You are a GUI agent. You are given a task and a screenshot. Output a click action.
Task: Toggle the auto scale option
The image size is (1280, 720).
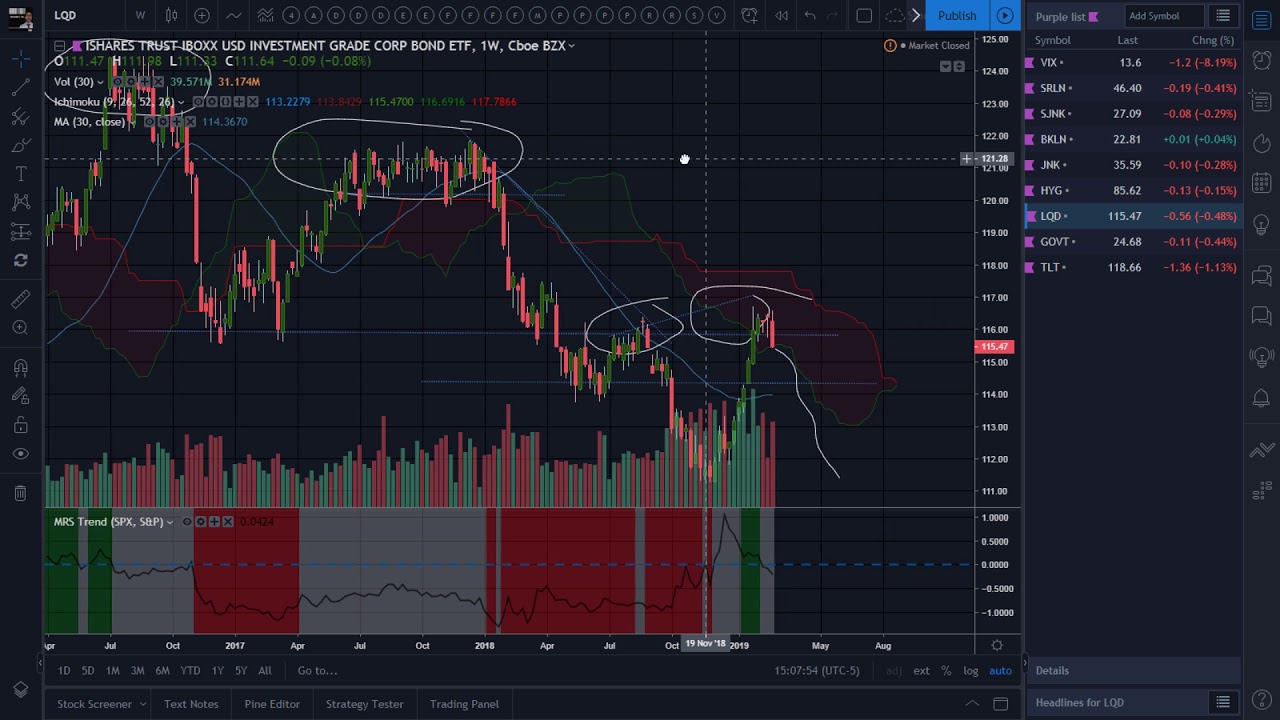click(x=1000, y=671)
